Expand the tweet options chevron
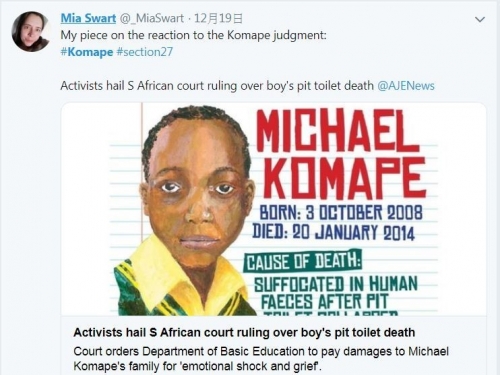 [x=480, y=19]
